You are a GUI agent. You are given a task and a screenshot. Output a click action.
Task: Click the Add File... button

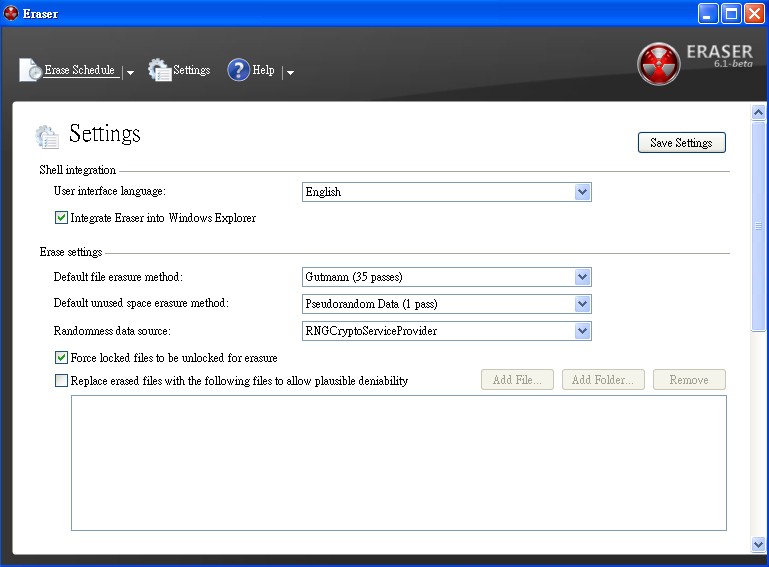click(x=517, y=380)
